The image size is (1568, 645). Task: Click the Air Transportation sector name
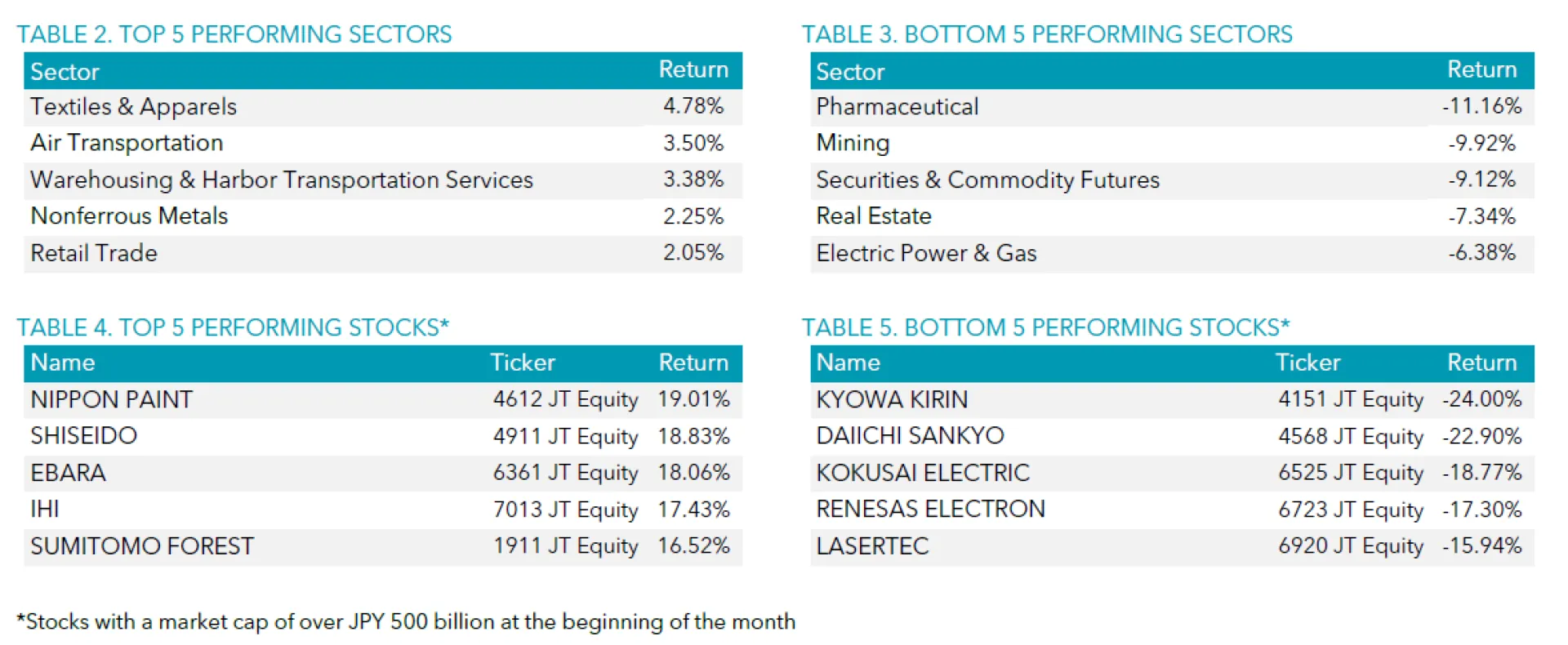point(127,143)
